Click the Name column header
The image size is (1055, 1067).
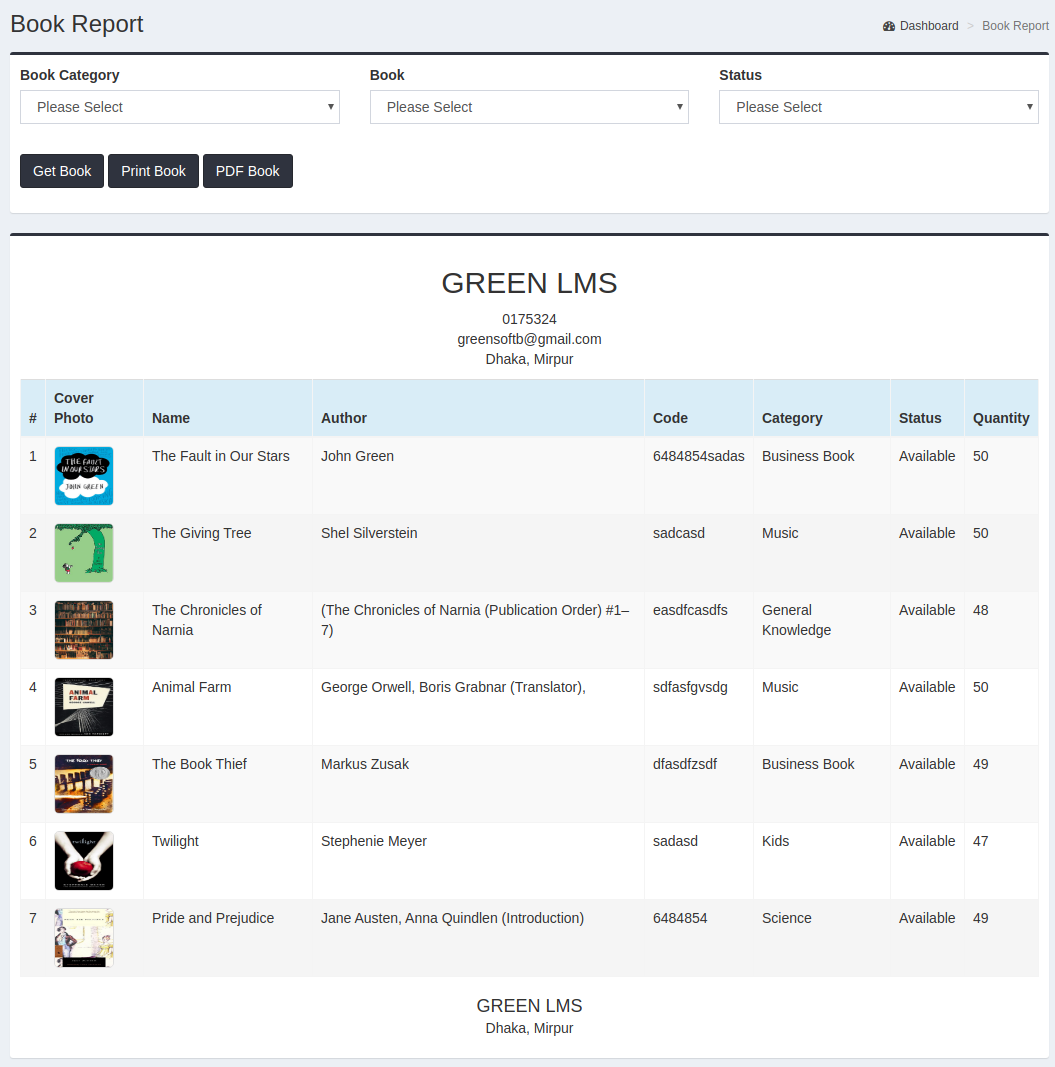coord(170,417)
